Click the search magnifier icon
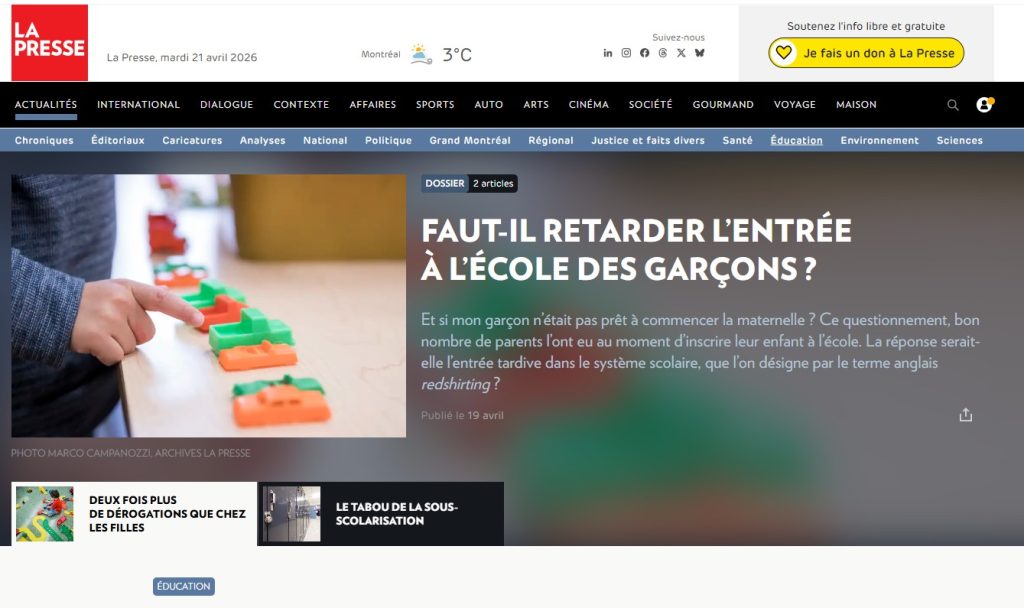1024x608 pixels. (953, 104)
